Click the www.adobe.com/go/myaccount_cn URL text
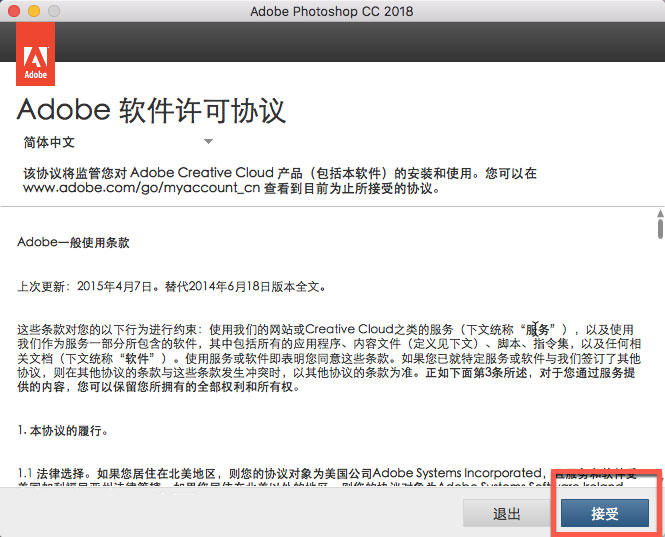The height and width of the screenshot is (537, 665). (x=141, y=187)
